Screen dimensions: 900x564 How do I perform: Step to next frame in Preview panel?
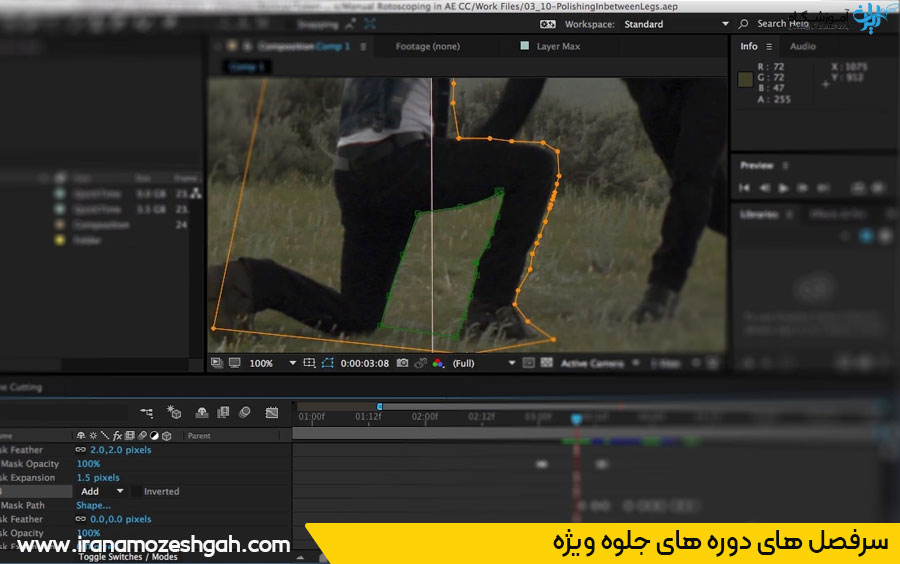point(802,188)
